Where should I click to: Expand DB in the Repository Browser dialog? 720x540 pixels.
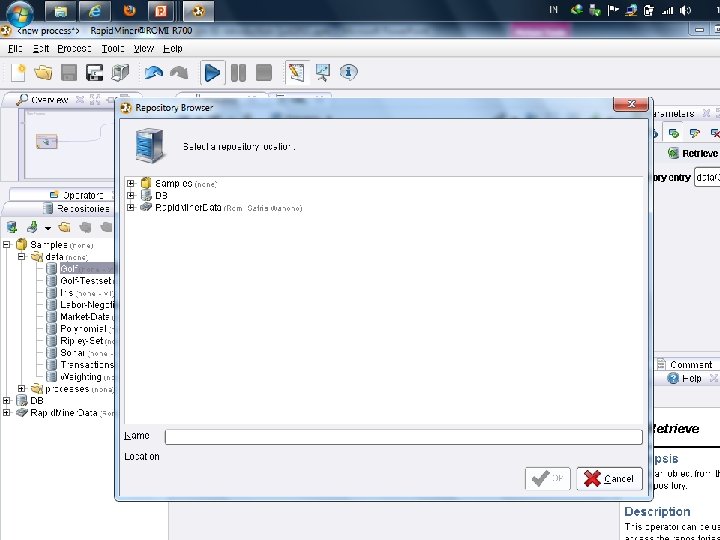tap(131, 196)
